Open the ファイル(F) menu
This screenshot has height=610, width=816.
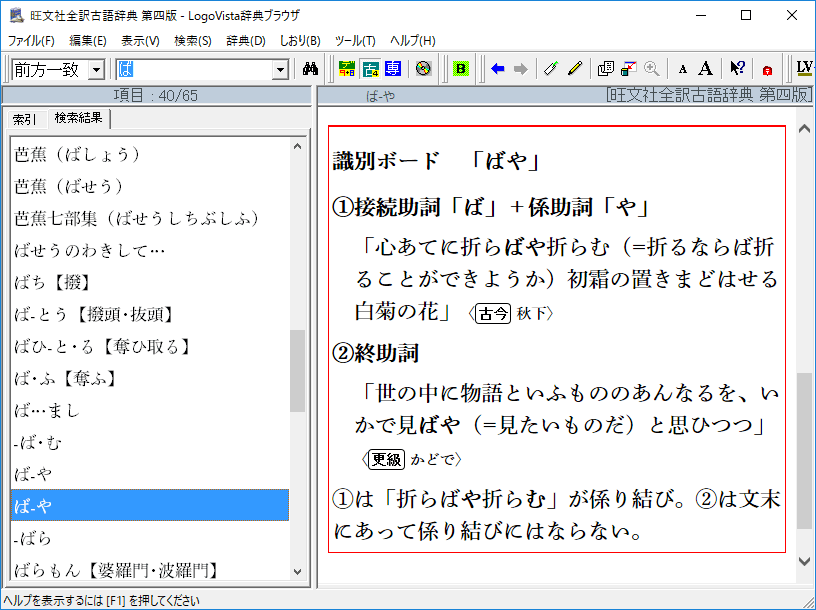click(x=31, y=41)
